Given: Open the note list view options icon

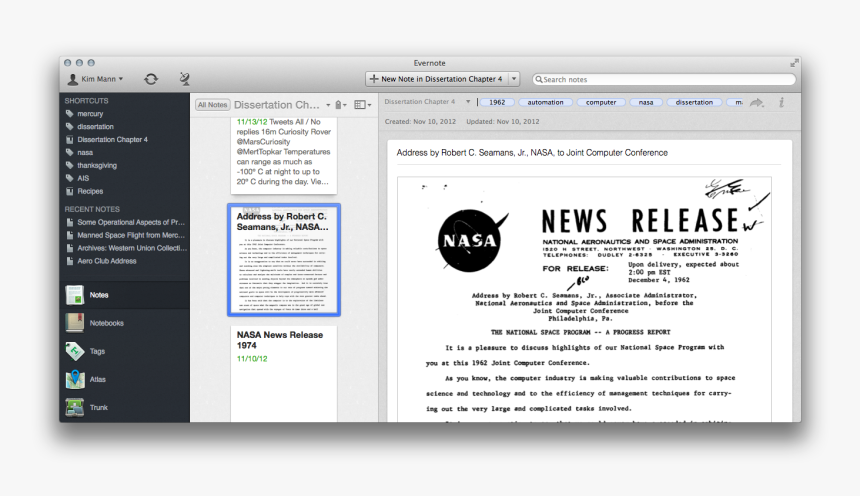Looking at the screenshot, I should click(x=363, y=105).
